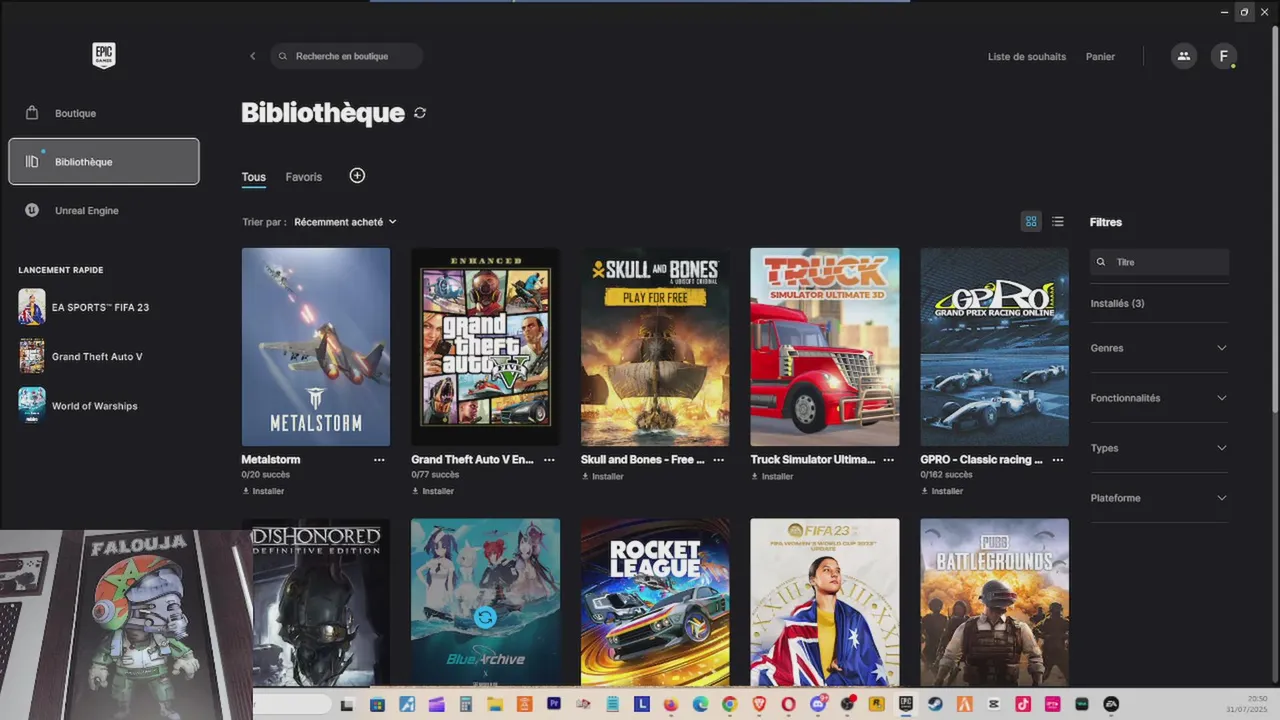Viewport: 1280px width, 720px height.
Task: Switch to the Favoris tab
Action: [x=304, y=177]
